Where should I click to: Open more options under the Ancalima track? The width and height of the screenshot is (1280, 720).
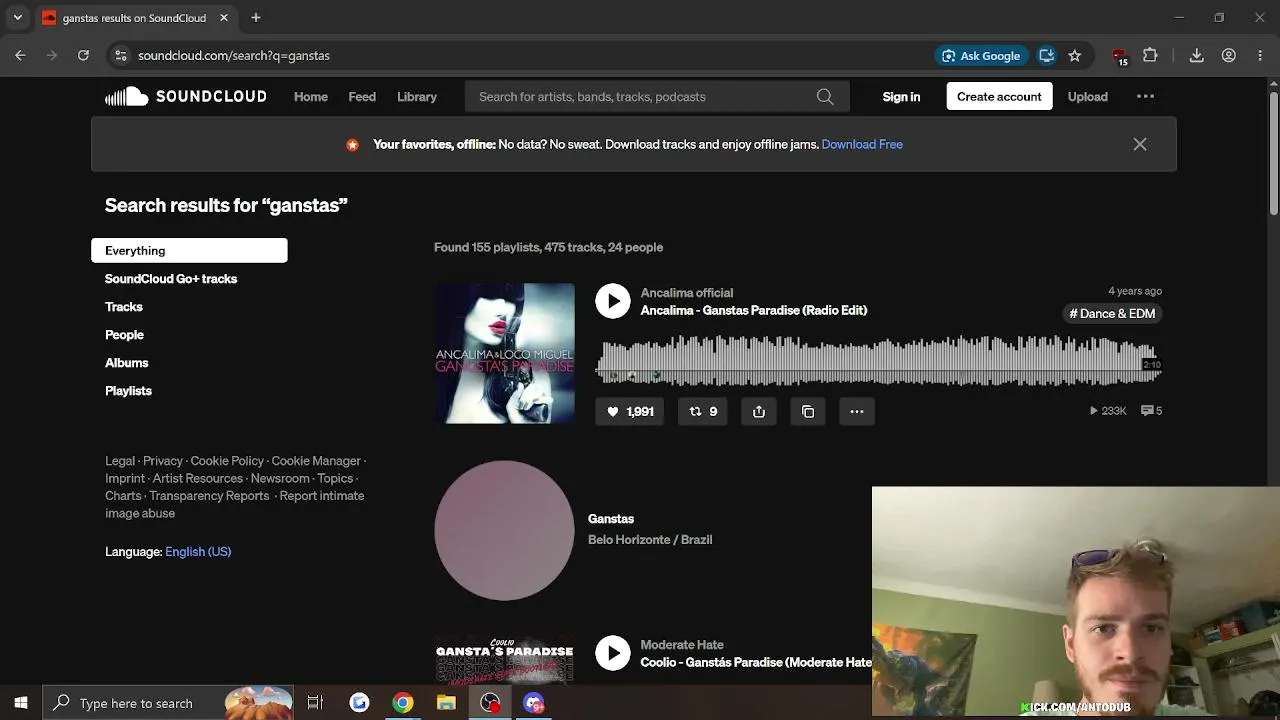(x=857, y=411)
